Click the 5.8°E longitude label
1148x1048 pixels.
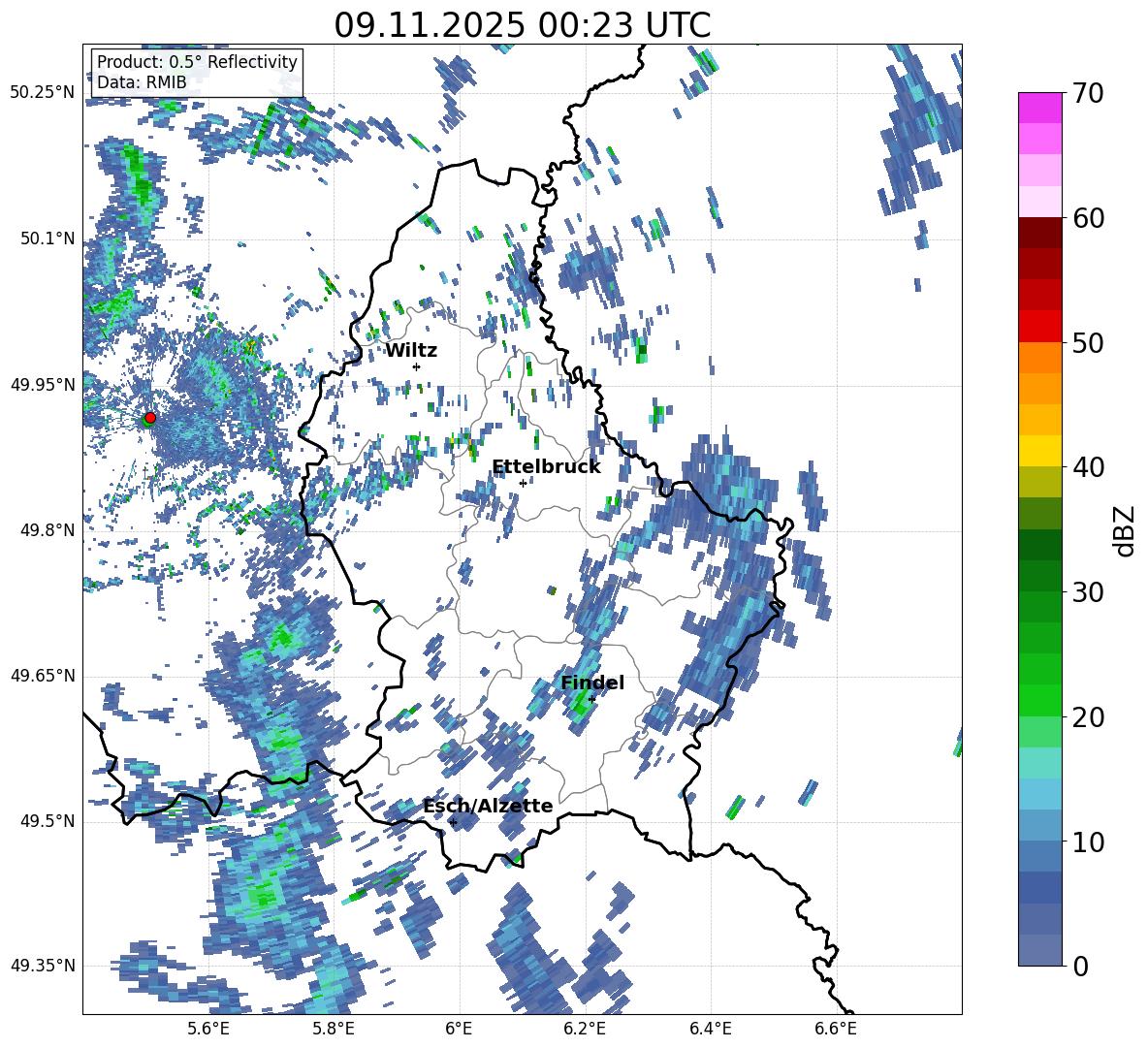tap(334, 1029)
